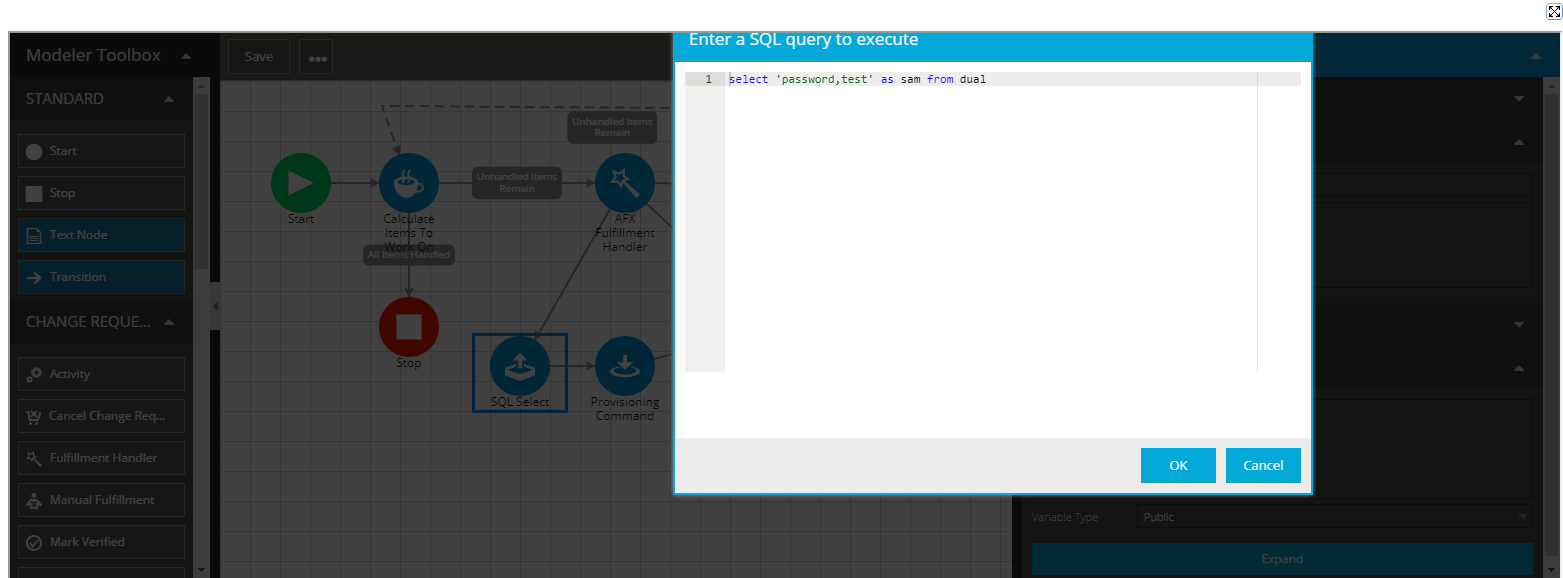Collapse the STANDARD section of the toolbox
Viewport: 1563px width, 578px height.
pyautogui.click(x=168, y=98)
